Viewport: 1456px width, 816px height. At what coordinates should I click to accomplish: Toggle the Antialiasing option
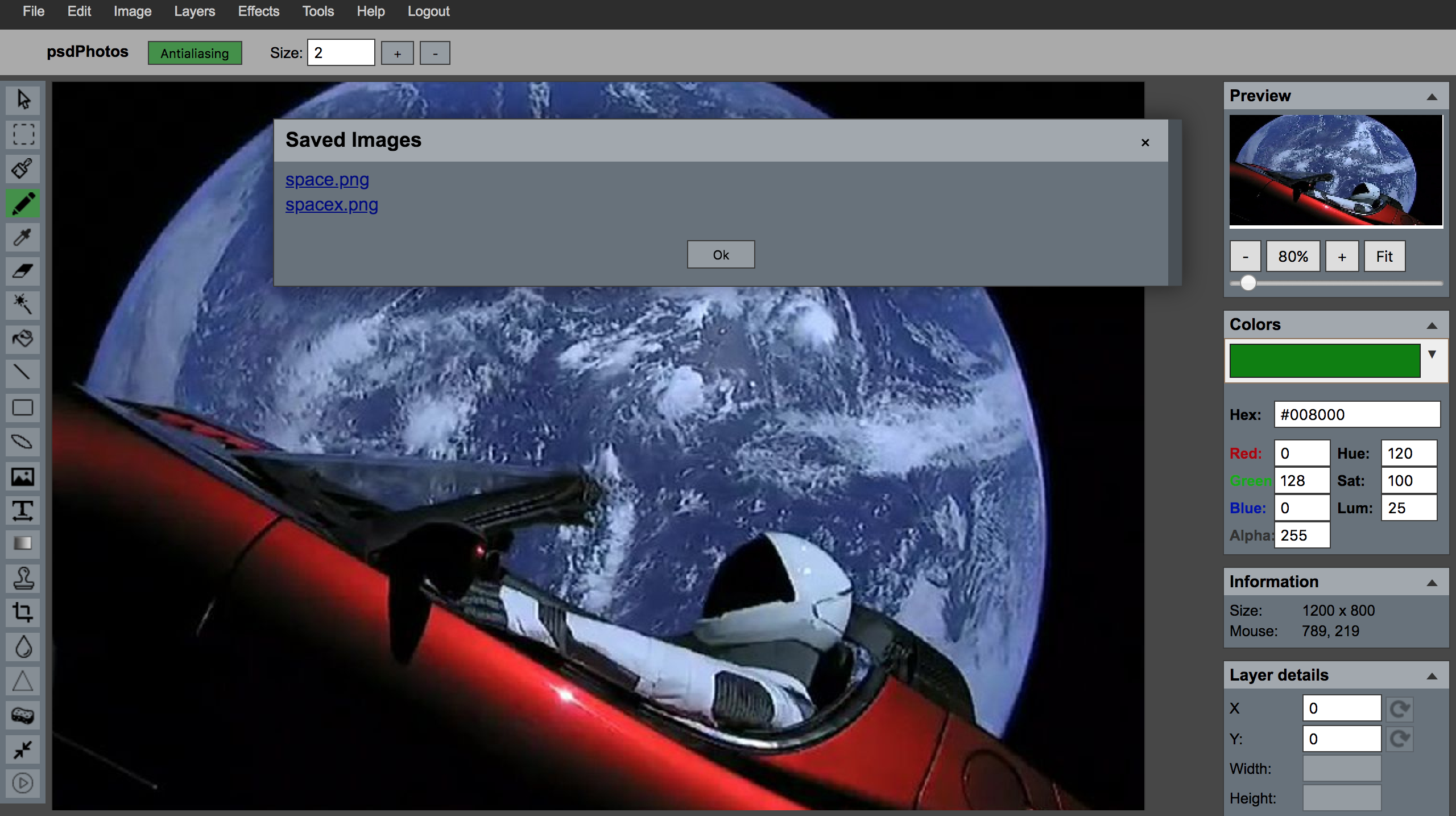tap(195, 53)
